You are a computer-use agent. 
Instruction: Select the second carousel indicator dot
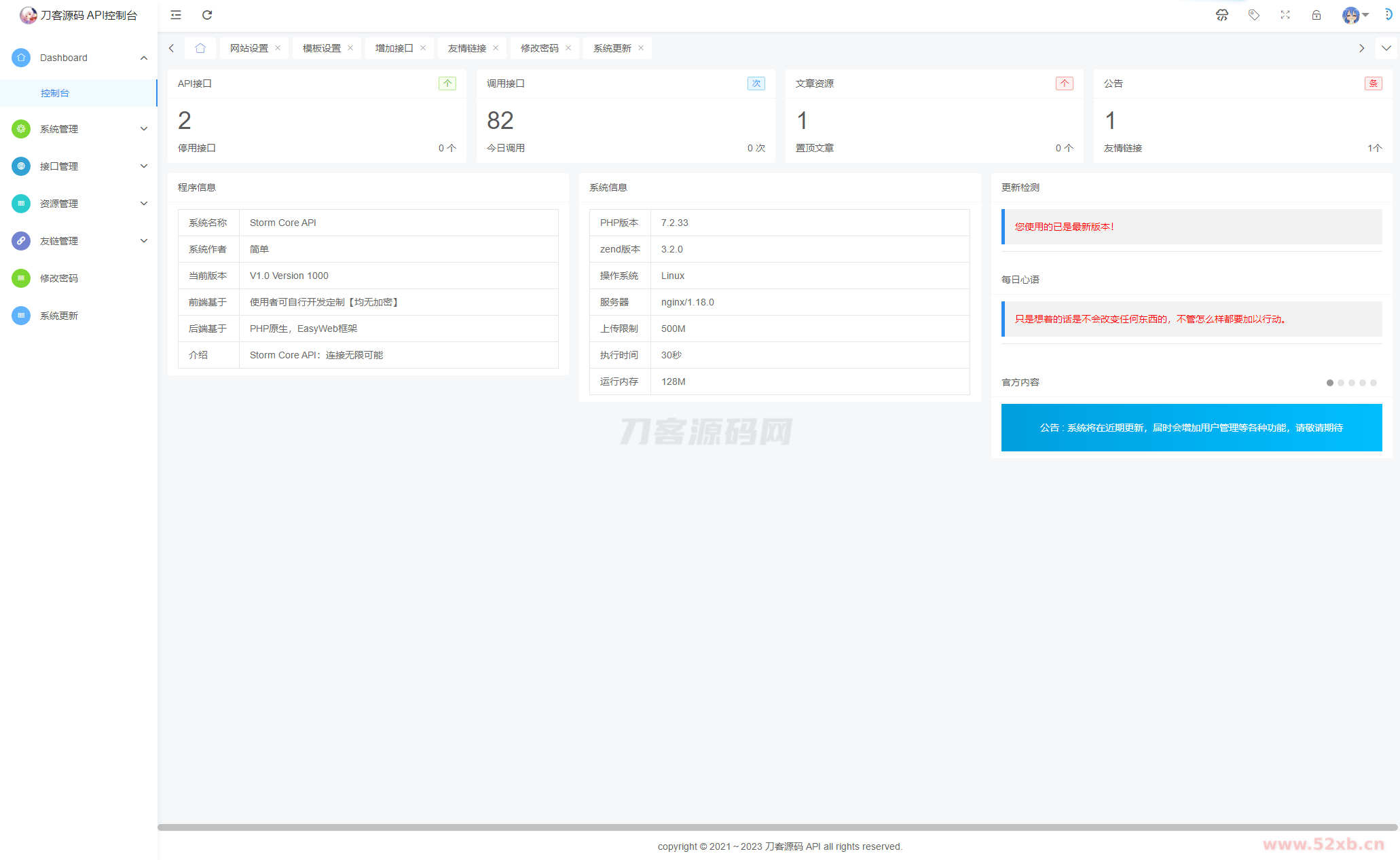point(1340,383)
